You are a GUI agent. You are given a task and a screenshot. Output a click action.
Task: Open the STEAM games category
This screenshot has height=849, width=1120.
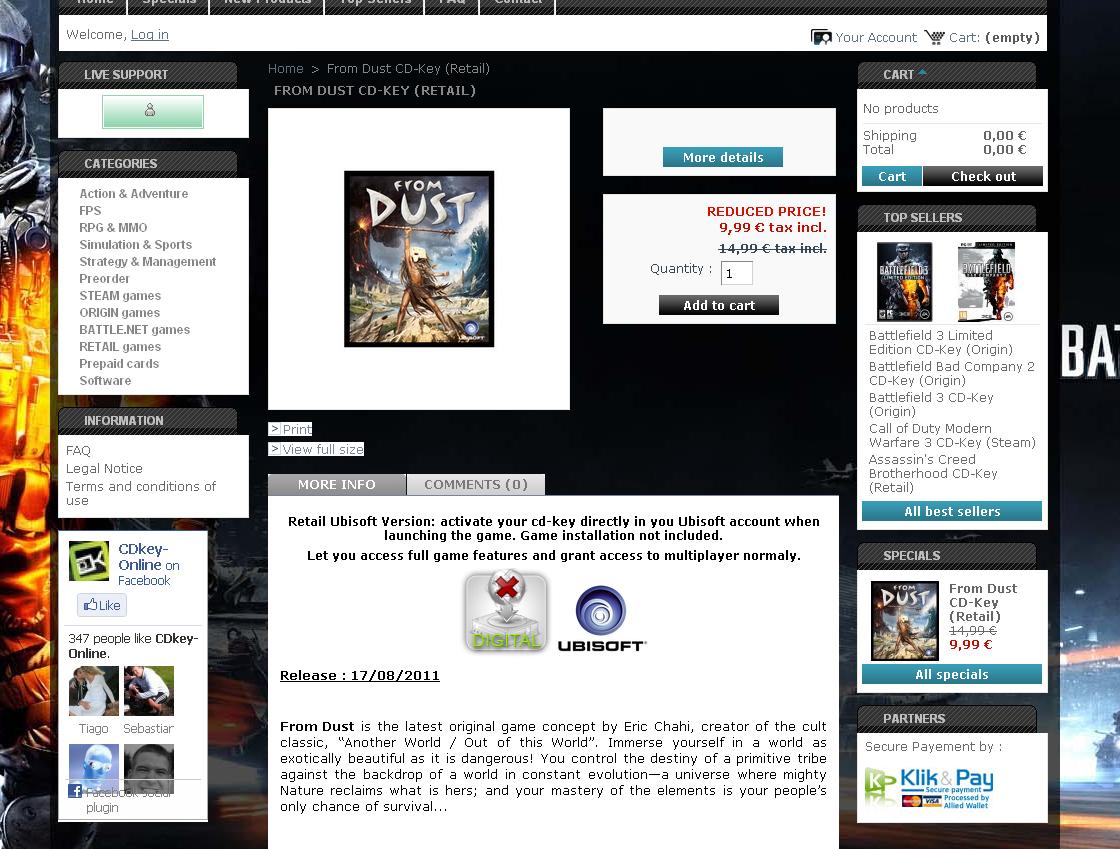coord(120,296)
